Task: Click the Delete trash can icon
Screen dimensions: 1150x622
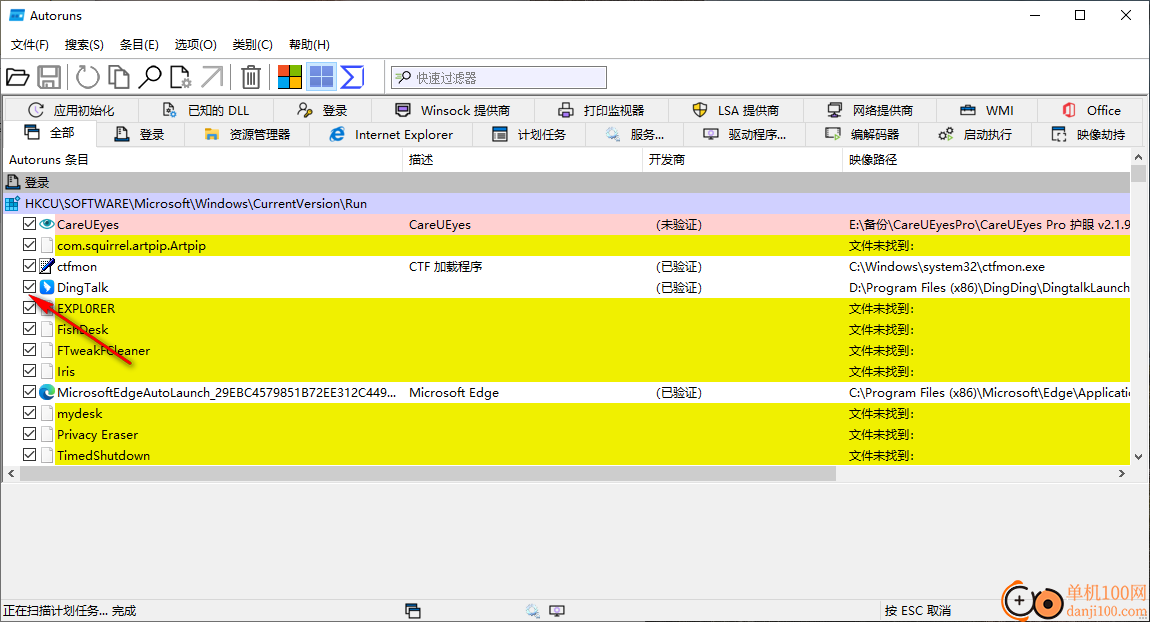Action: pos(251,77)
